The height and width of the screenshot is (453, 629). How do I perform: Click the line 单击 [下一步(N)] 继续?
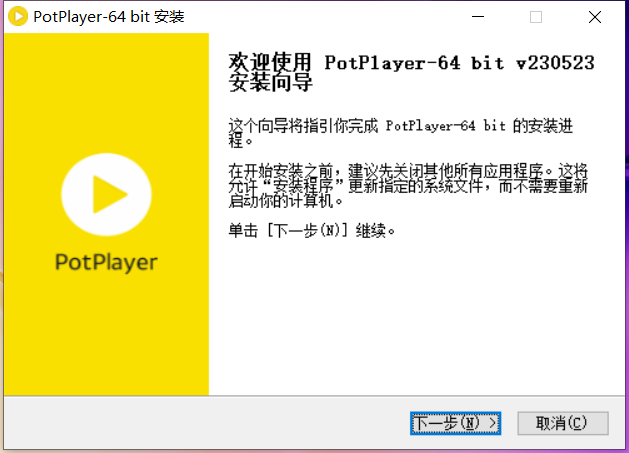(x=312, y=231)
